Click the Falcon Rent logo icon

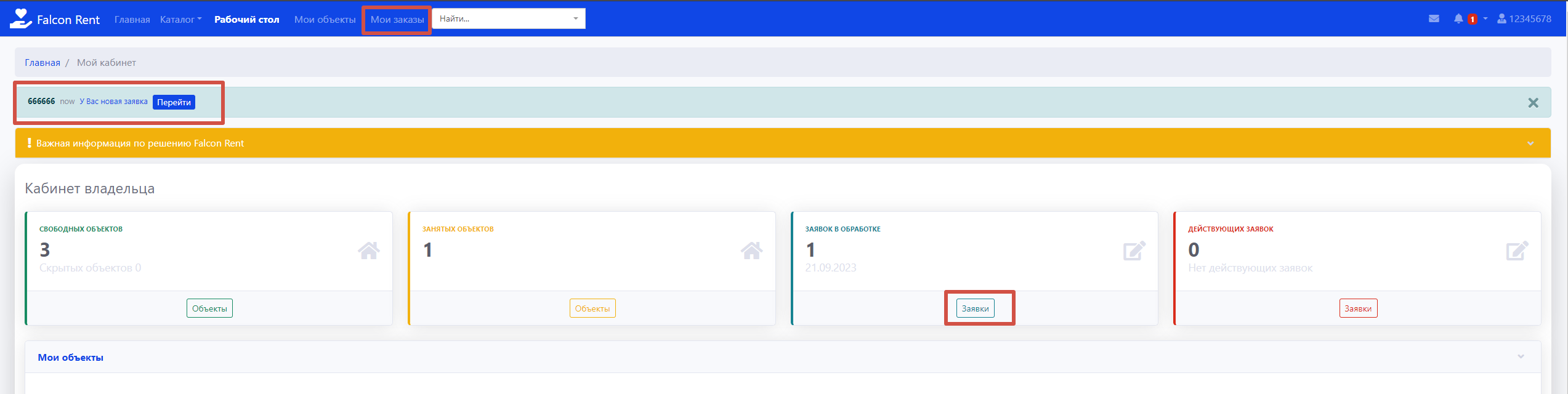pyautogui.click(x=20, y=18)
